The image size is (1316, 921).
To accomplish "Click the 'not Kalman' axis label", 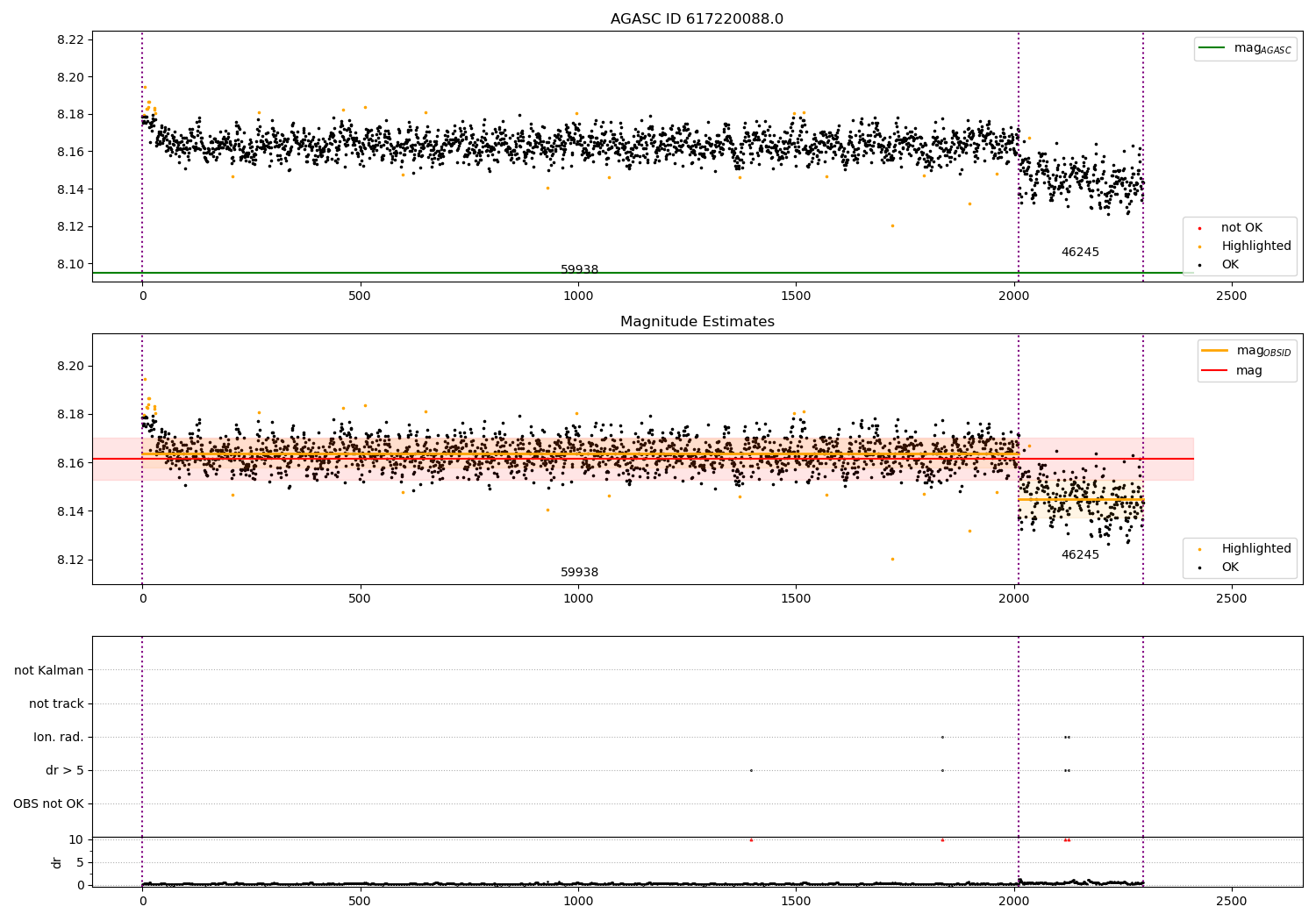I will coord(49,670).
